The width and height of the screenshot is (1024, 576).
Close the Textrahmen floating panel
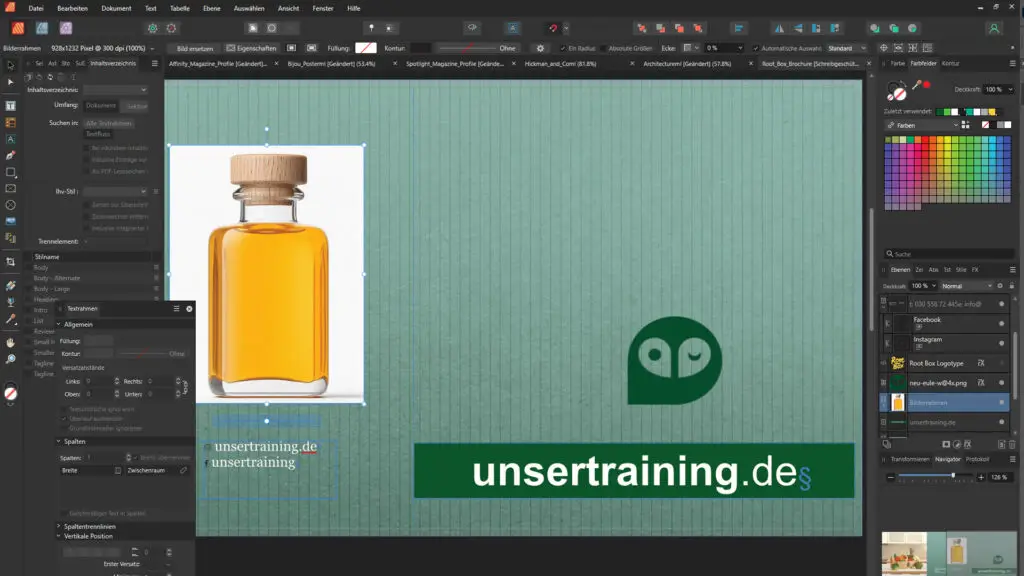point(189,309)
